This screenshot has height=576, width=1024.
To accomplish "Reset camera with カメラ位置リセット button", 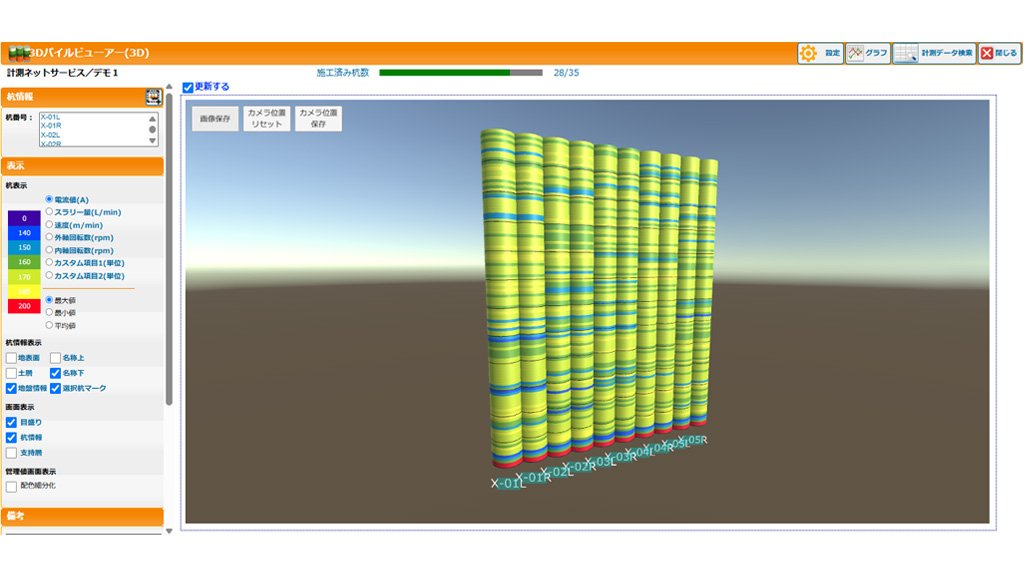I will click(266, 119).
